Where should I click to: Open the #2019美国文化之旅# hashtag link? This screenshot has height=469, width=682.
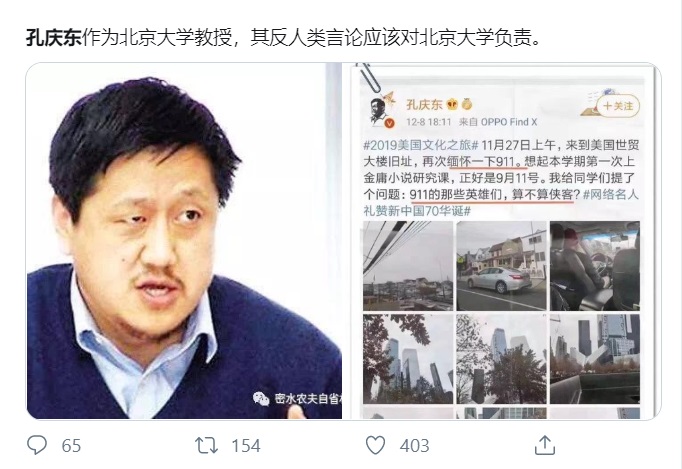point(421,145)
